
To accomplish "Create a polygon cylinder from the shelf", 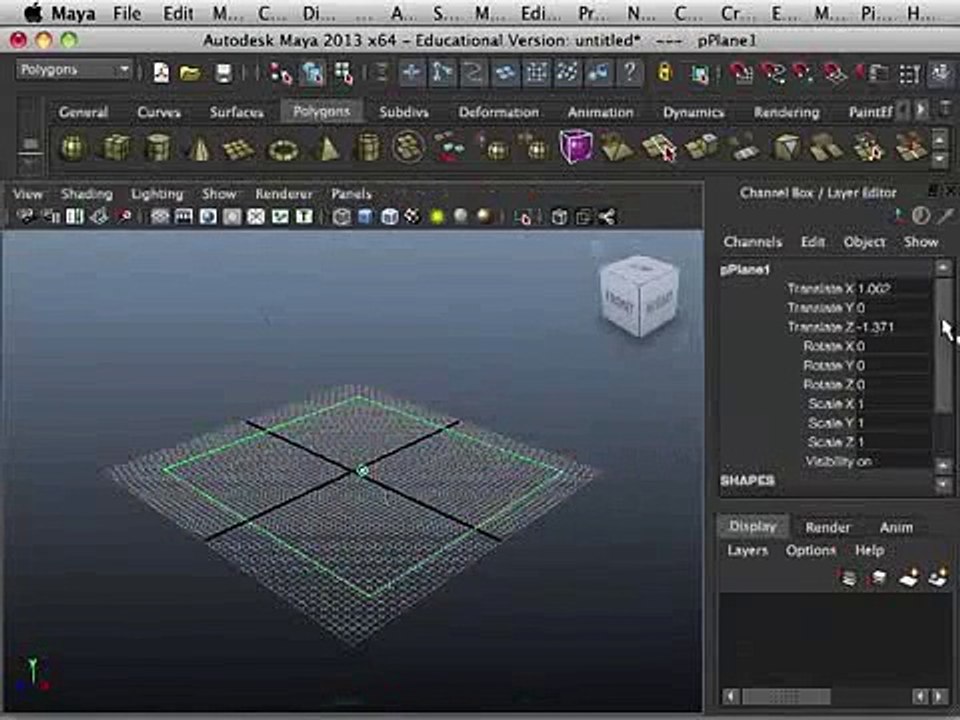I will click(x=158, y=149).
